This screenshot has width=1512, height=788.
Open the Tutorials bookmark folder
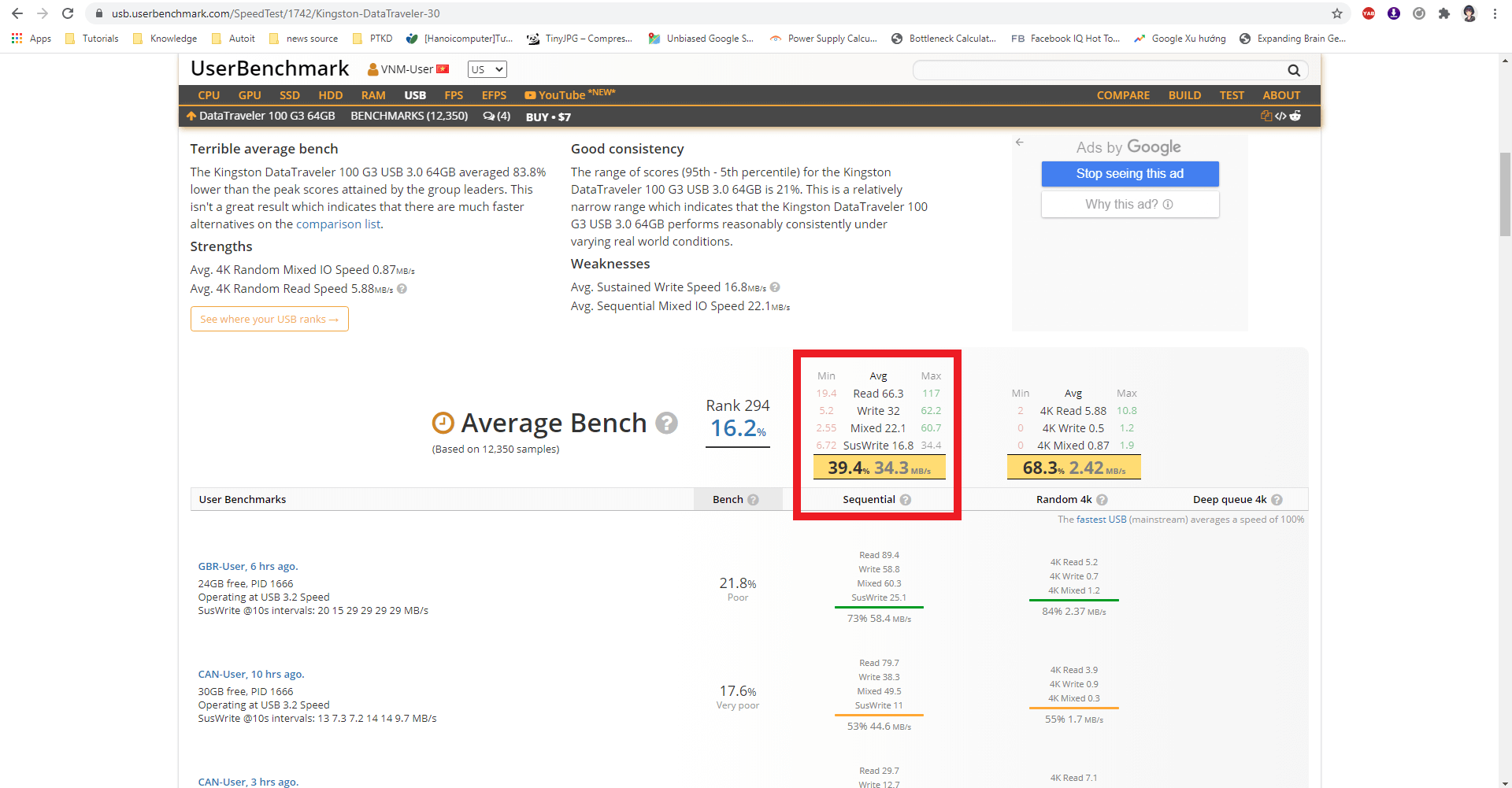coord(92,39)
